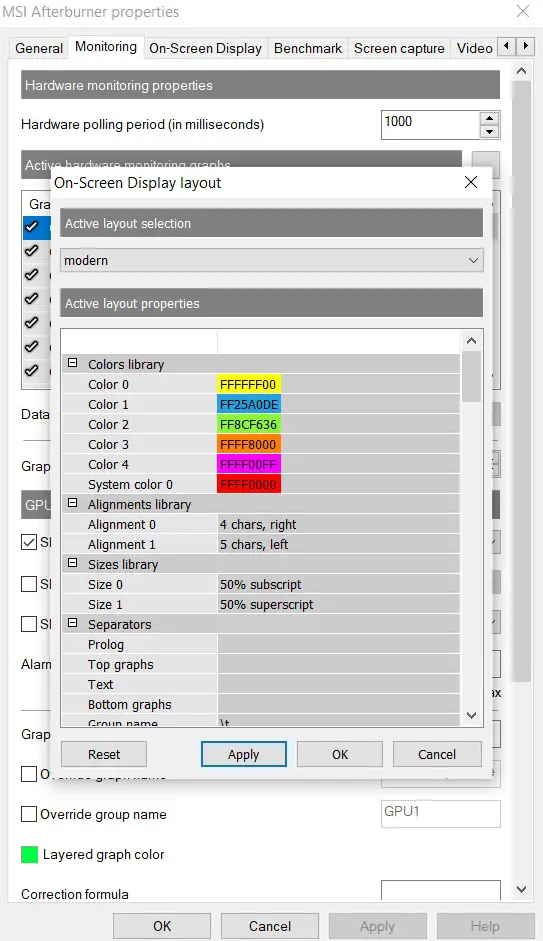This screenshot has width=543, height=941.
Task: Pick Color 1 swatch FF25A0DE
Action: point(248,404)
